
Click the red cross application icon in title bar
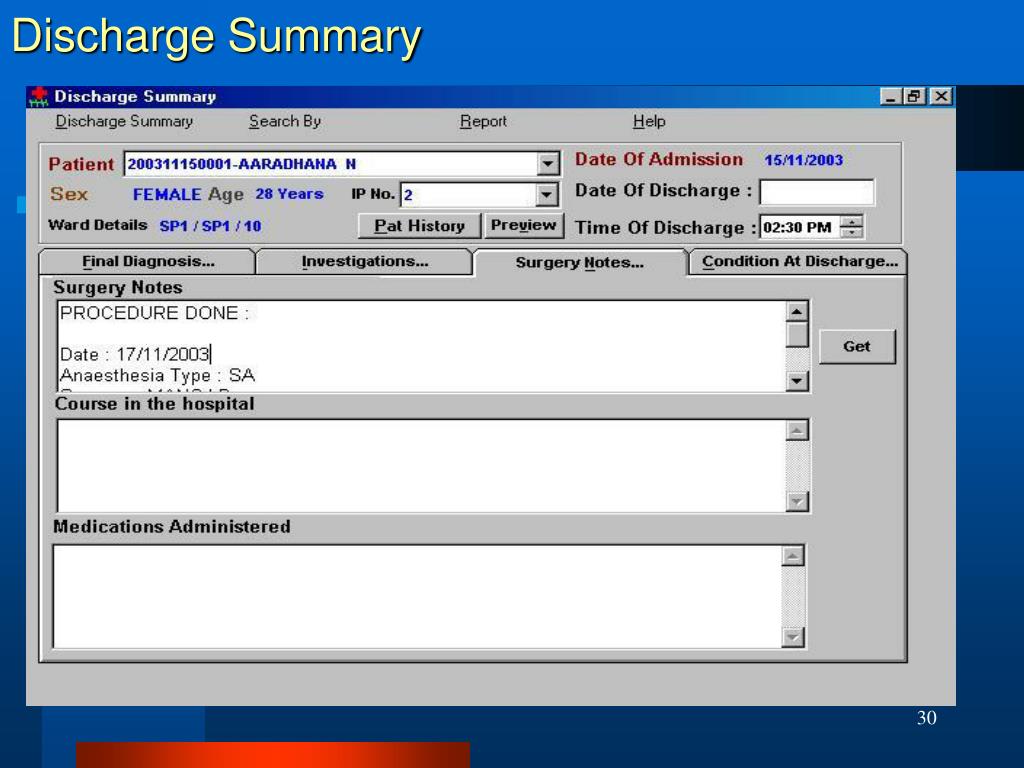39,97
